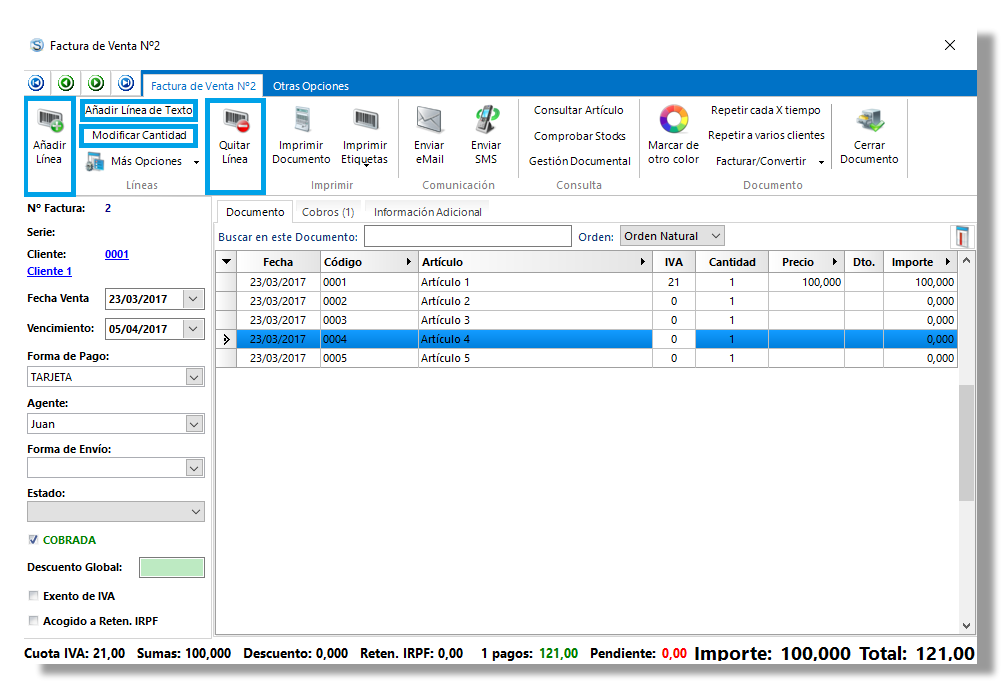Open the Cobros (1) tab
Image resolution: width=1001 pixels, height=688 pixels.
[328, 212]
